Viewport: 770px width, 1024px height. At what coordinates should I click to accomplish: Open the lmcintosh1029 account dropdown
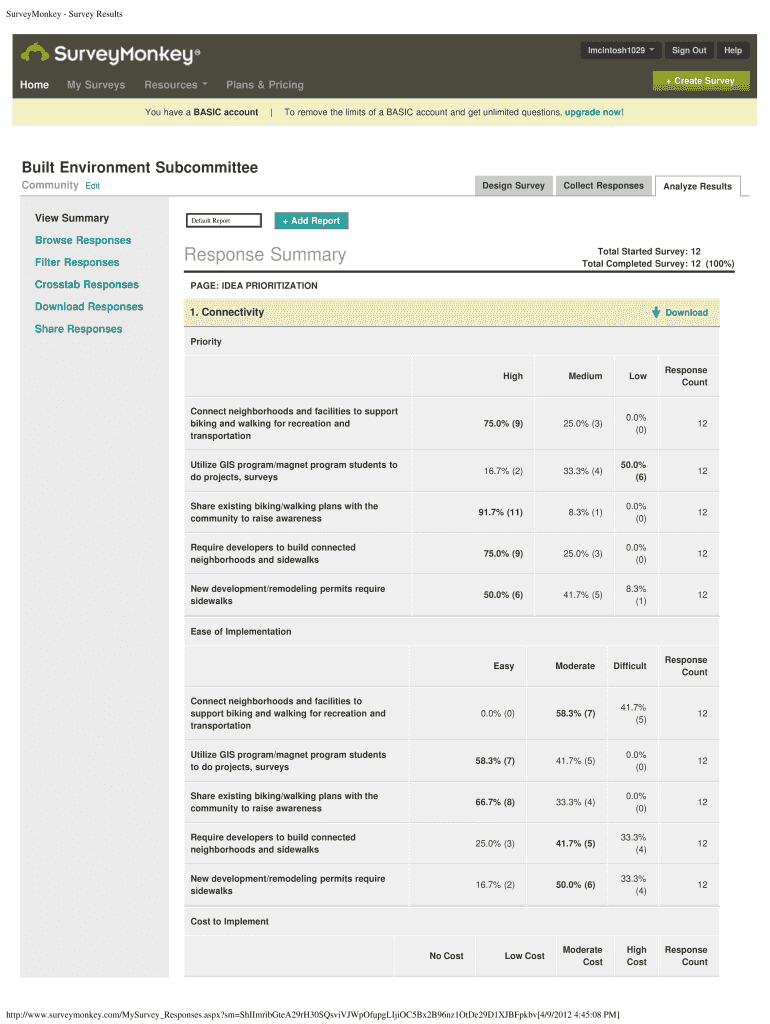tap(621, 50)
